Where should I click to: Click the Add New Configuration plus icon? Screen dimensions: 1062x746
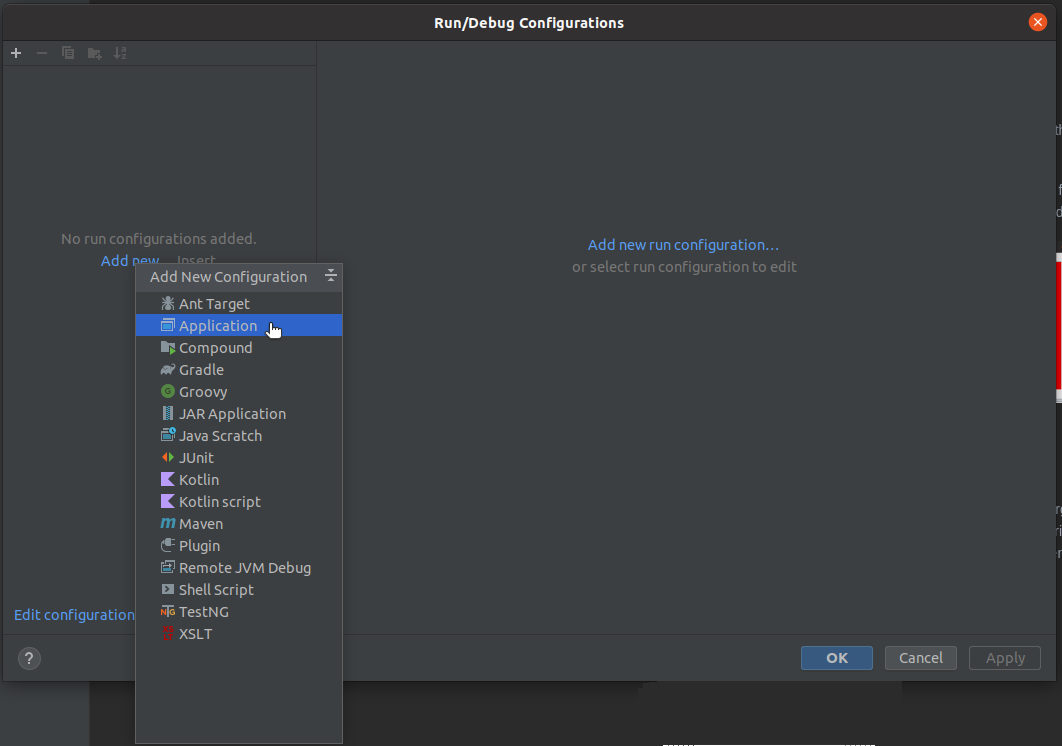tap(16, 53)
